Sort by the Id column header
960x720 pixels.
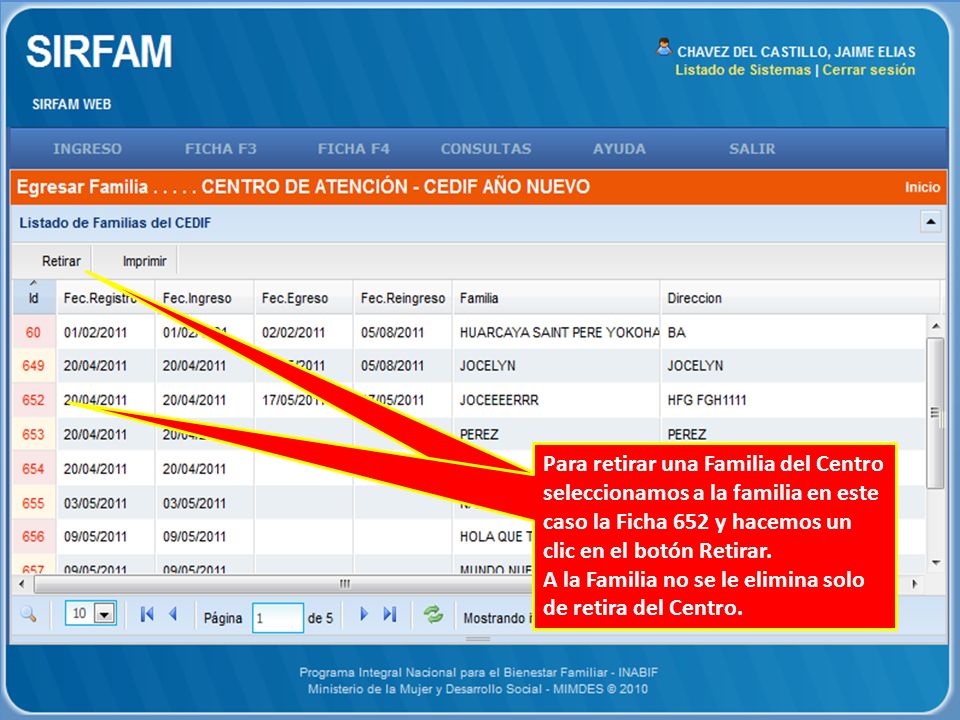click(x=34, y=298)
